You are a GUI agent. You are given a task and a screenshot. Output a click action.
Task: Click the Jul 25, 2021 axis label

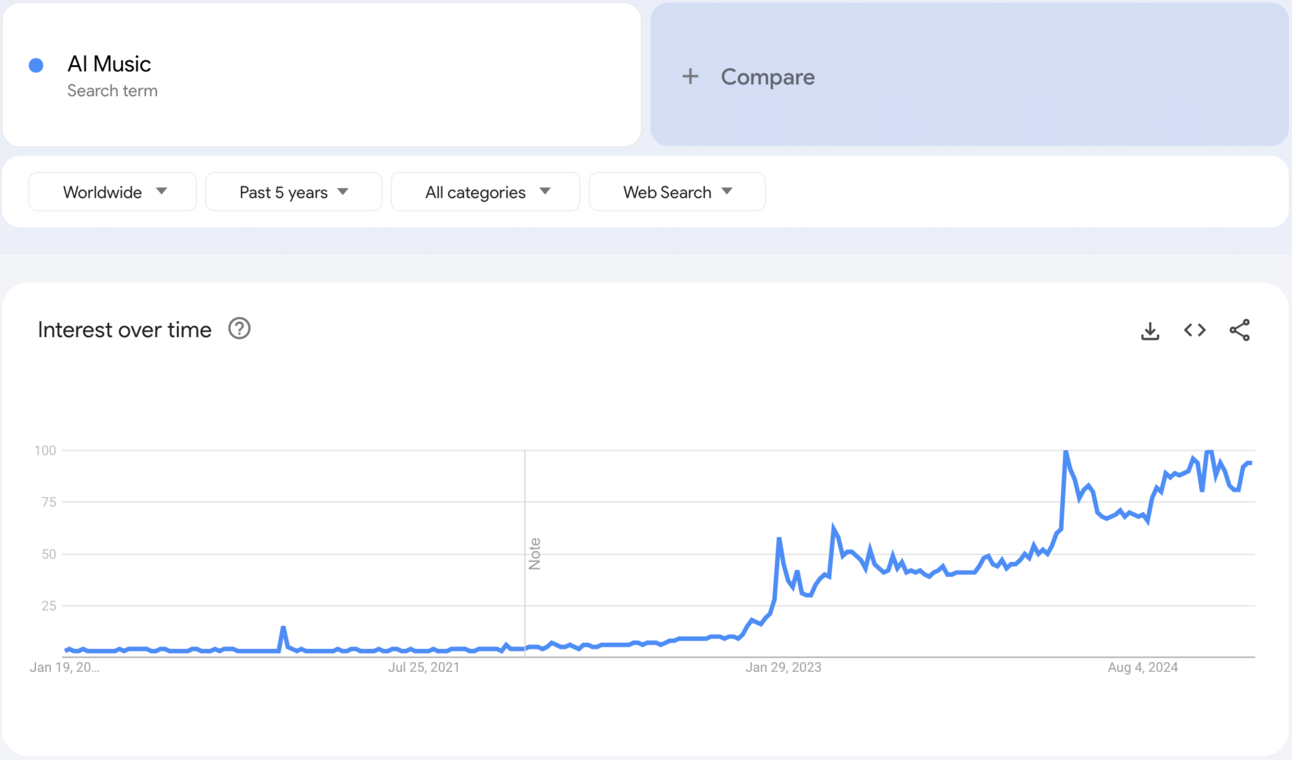[424, 667]
